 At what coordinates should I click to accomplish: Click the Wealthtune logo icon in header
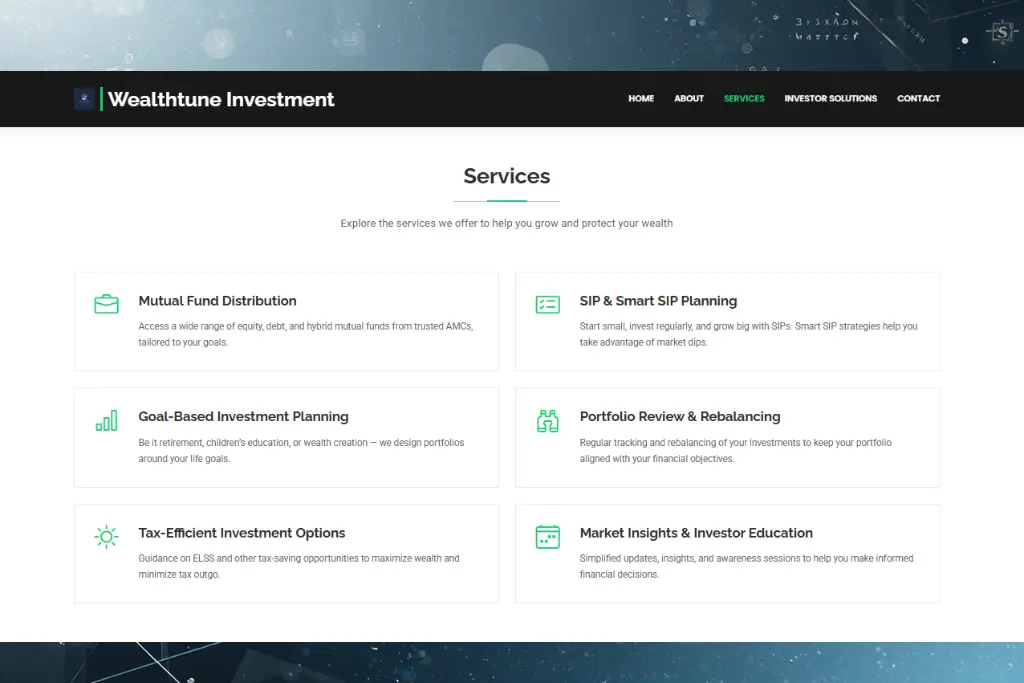point(84,99)
